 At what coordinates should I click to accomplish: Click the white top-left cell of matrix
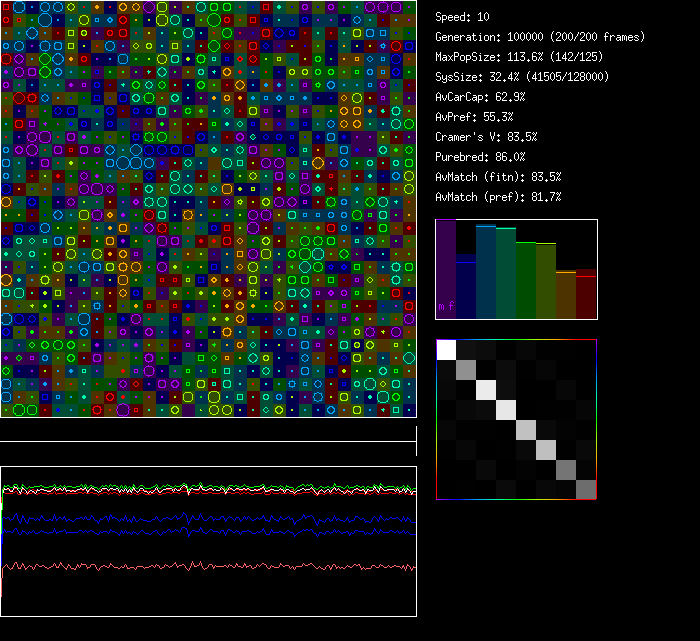click(446, 349)
